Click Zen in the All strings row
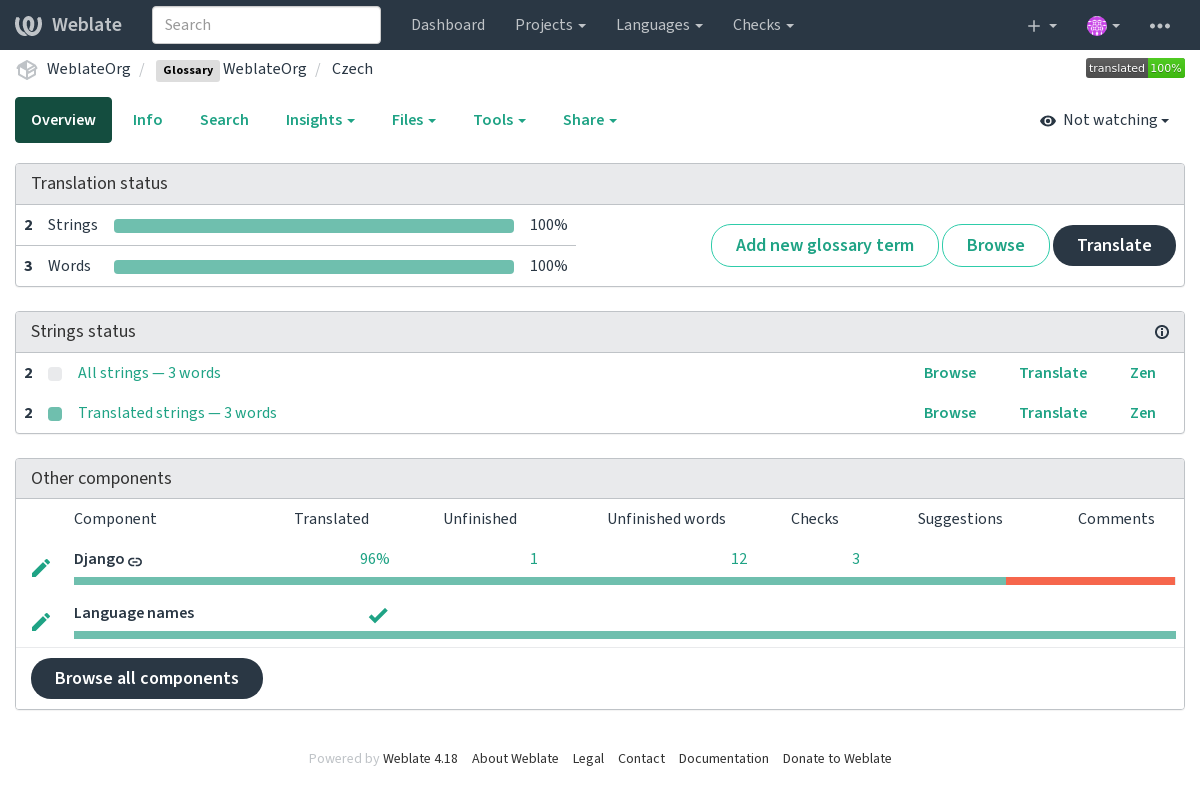1200x797 pixels. 1143,373
